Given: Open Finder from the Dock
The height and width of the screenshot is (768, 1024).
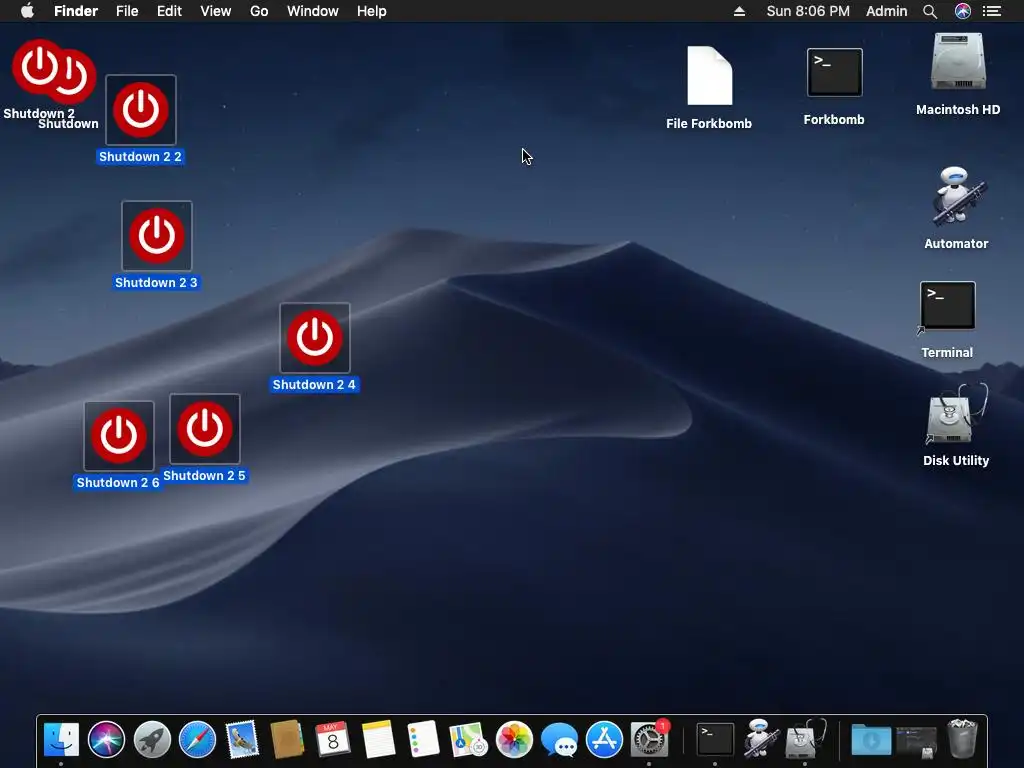Looking at the screenshot, I should 61,739.
